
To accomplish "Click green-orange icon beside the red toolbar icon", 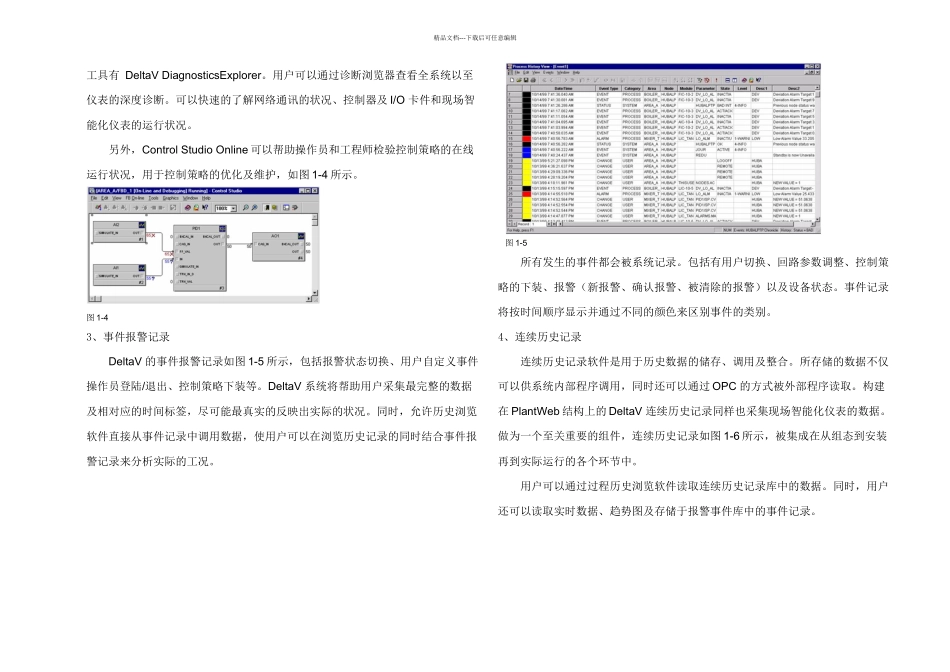I will pyautogui.click(x=196, y=208).
